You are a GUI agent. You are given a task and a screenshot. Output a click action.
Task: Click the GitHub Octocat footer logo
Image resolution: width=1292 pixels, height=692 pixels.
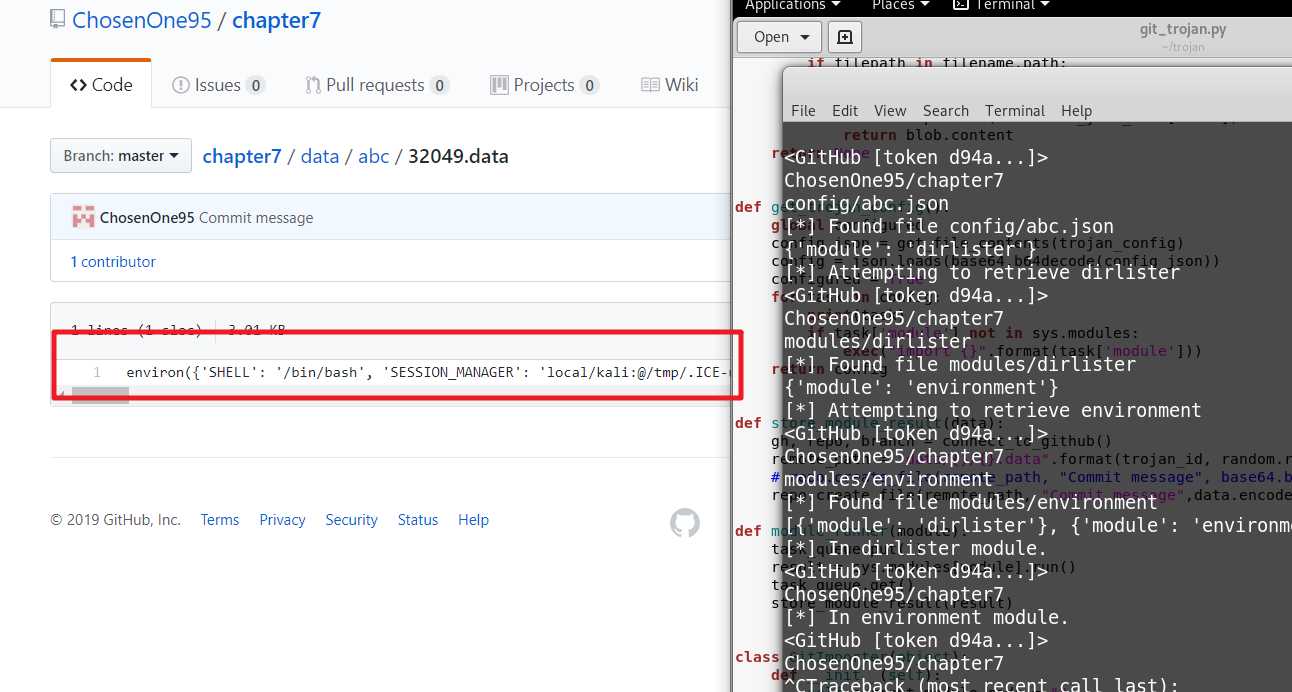(x=685, y=522)
